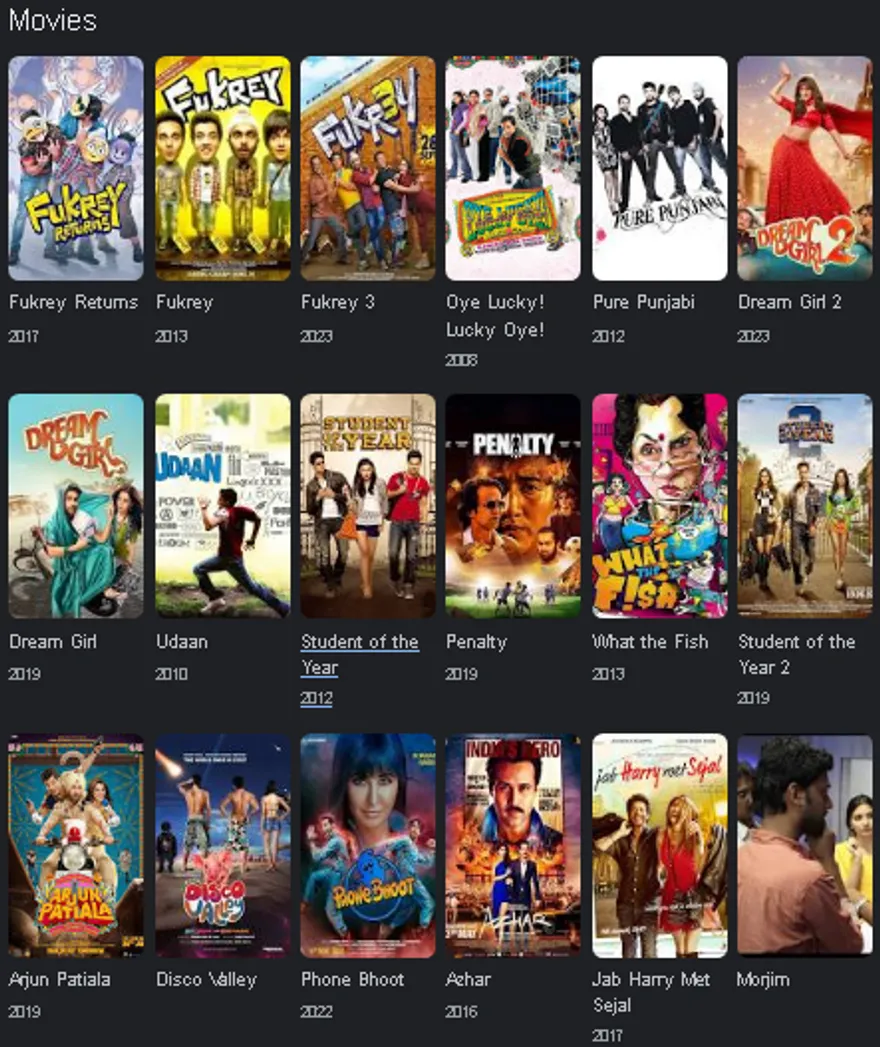Image resolution: width=880 pixels, height=1047 pixels.
Task: Open the Dream Girl 2019 poster
Action: [x=75, y=506]
